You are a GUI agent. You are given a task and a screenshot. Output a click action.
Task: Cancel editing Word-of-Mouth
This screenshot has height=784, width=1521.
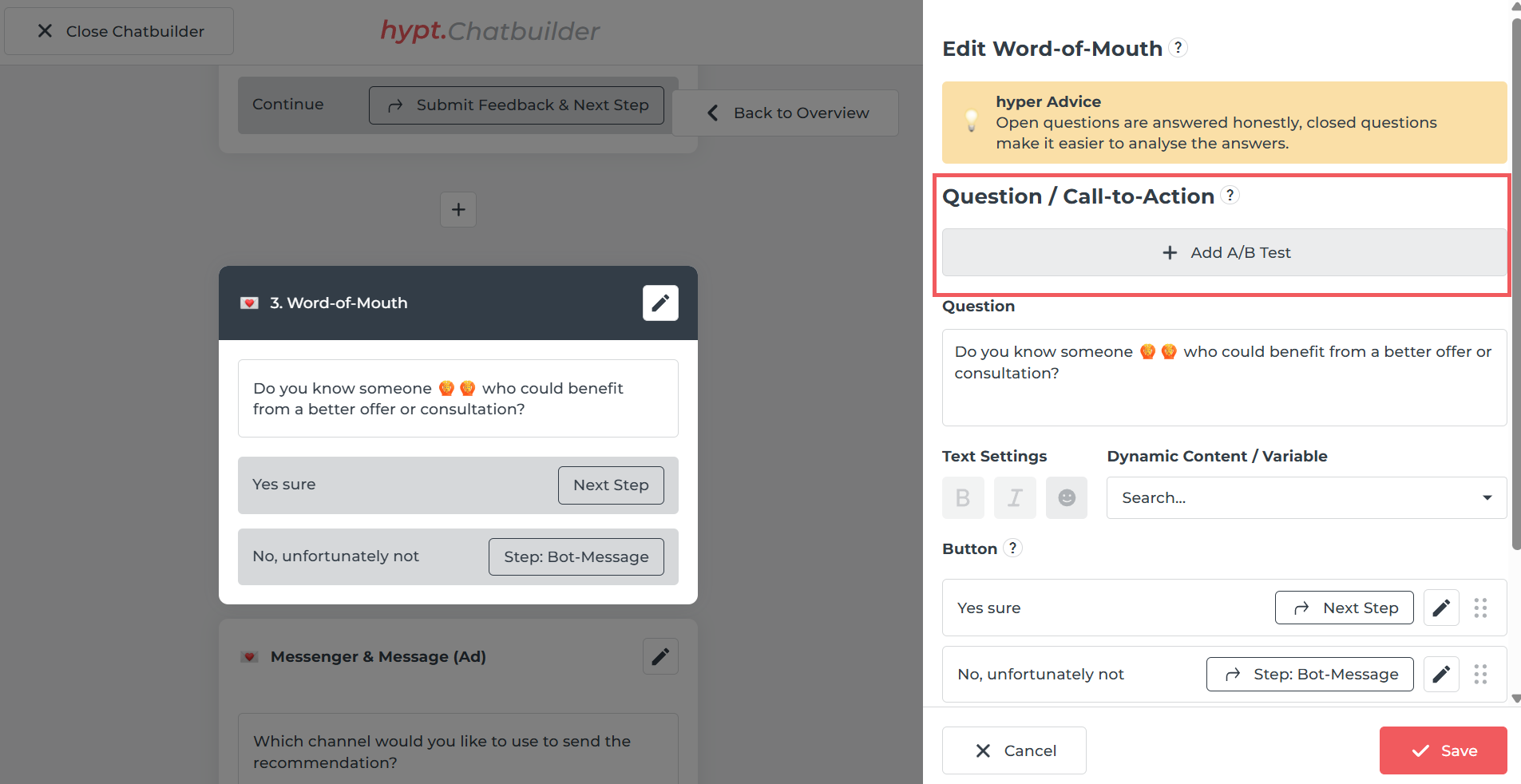click(x=1014, y=750)
